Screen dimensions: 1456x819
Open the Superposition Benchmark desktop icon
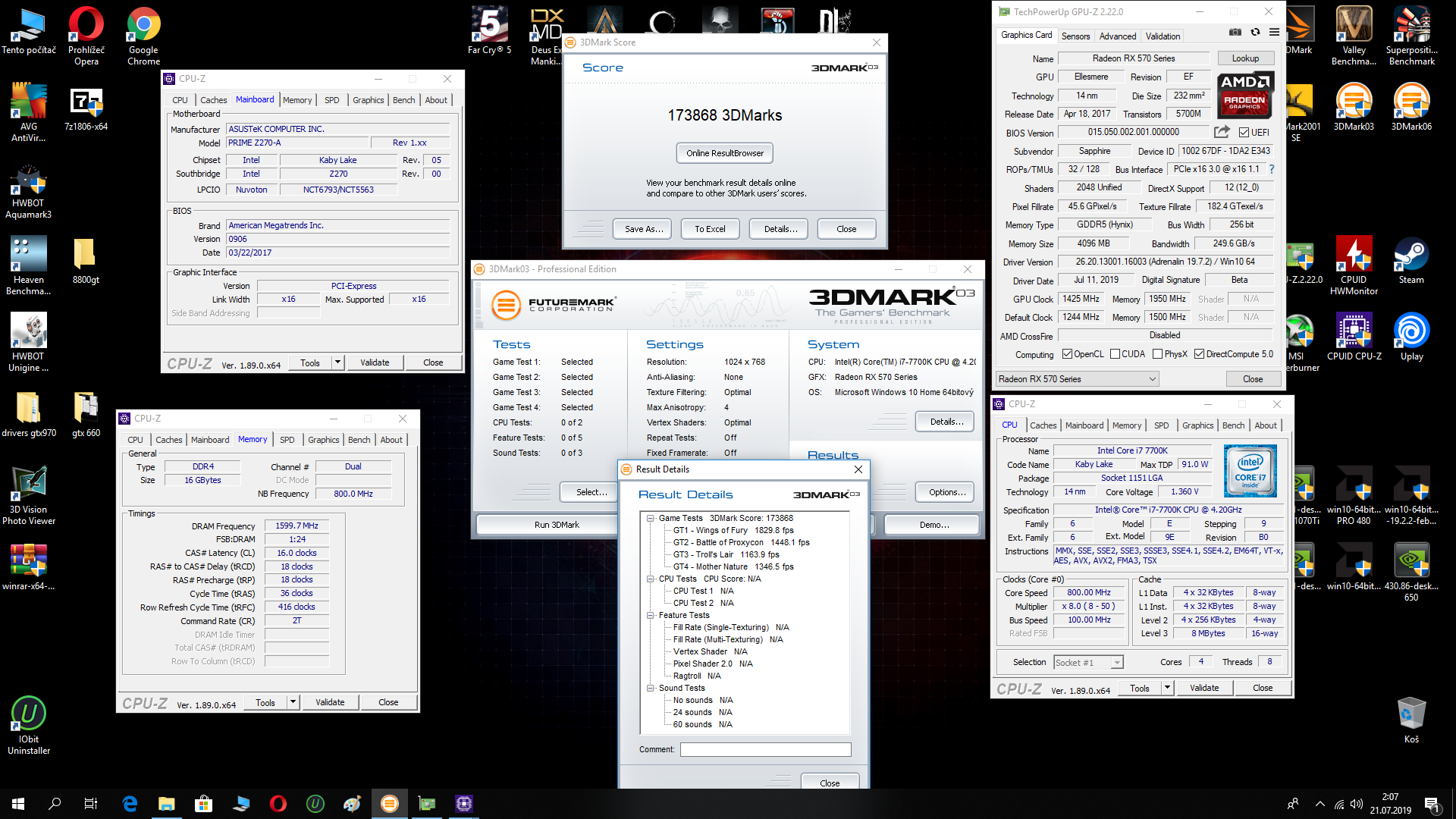(x=1411, y=36)
